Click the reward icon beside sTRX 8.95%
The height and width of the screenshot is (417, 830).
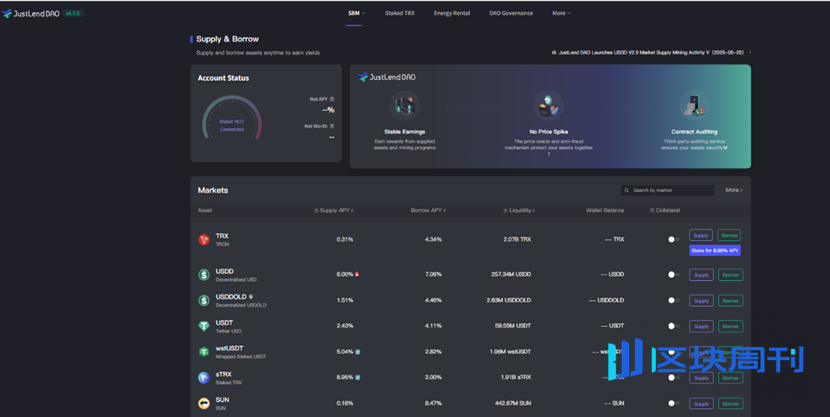pyautogui.click(x=358, y=377)
